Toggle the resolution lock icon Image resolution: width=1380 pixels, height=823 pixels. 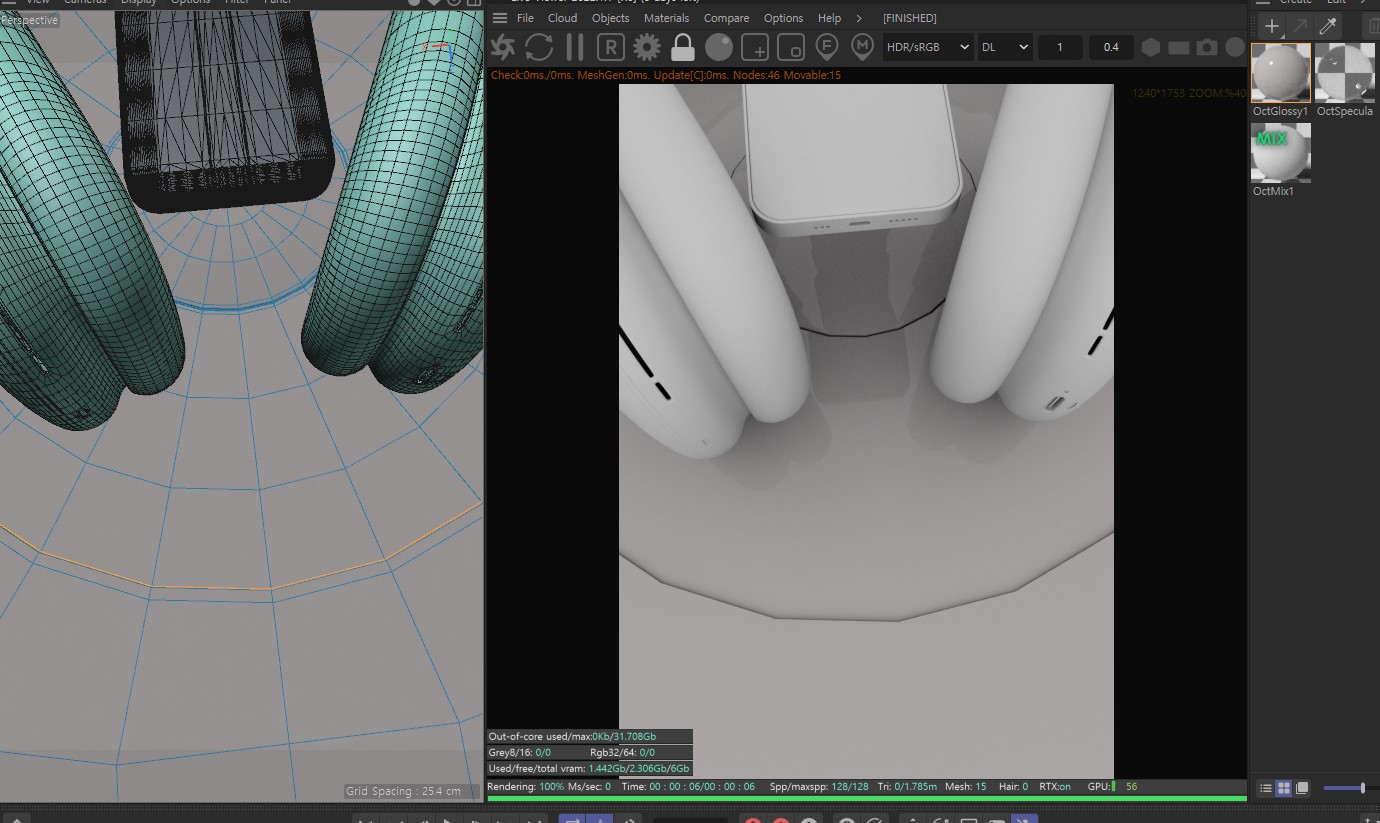click(x=683, y=47)
